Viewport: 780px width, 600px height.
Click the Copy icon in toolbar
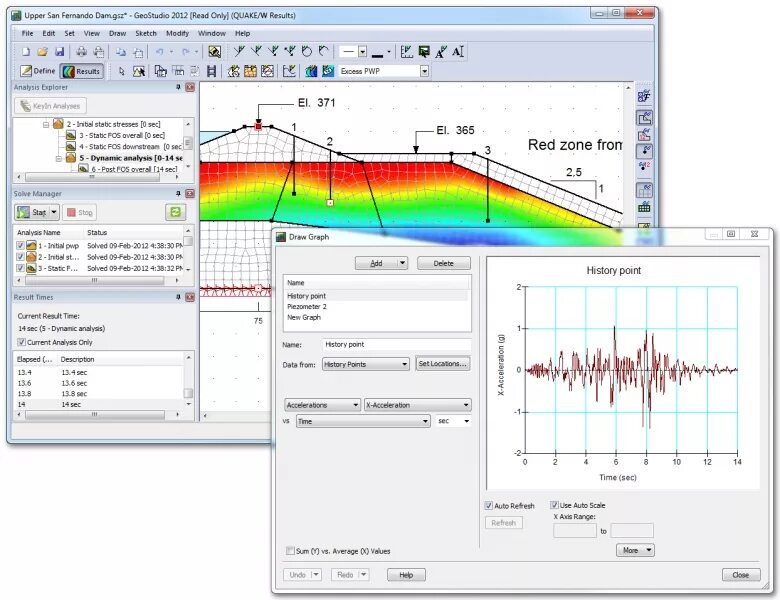121,52
